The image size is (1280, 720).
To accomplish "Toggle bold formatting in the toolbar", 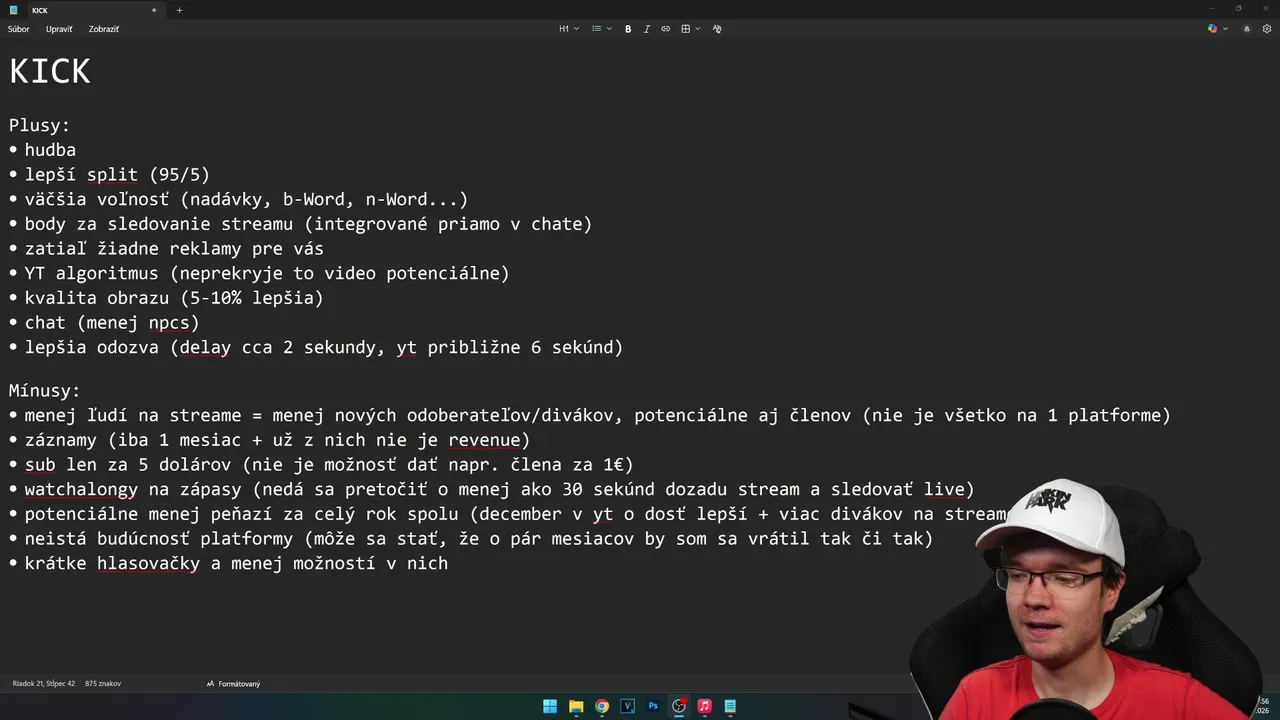I will (x=628, y=29).
